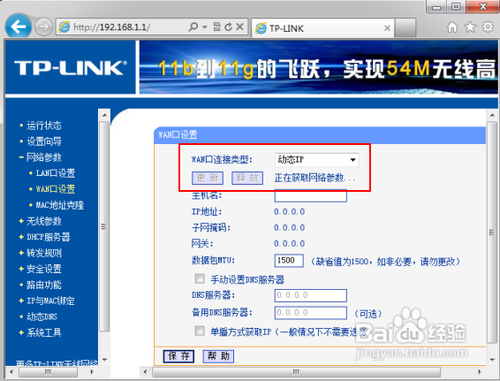Open address bar autocomplete dropdown arrow
The height and width of the screenshot is (381, 500).
point(205,27)
